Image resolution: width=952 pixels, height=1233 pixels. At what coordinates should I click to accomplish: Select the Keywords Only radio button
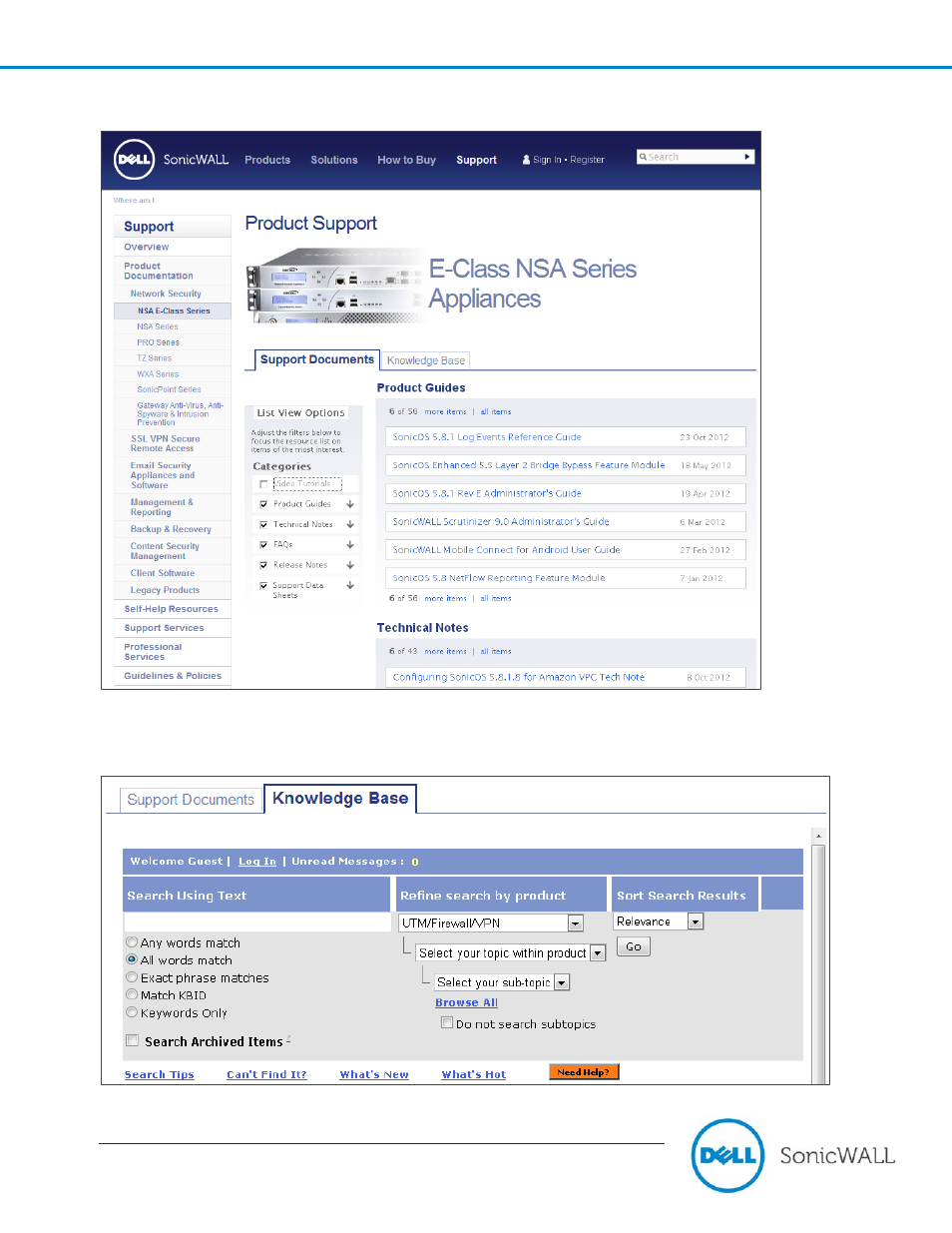(x=132, y=1012)
